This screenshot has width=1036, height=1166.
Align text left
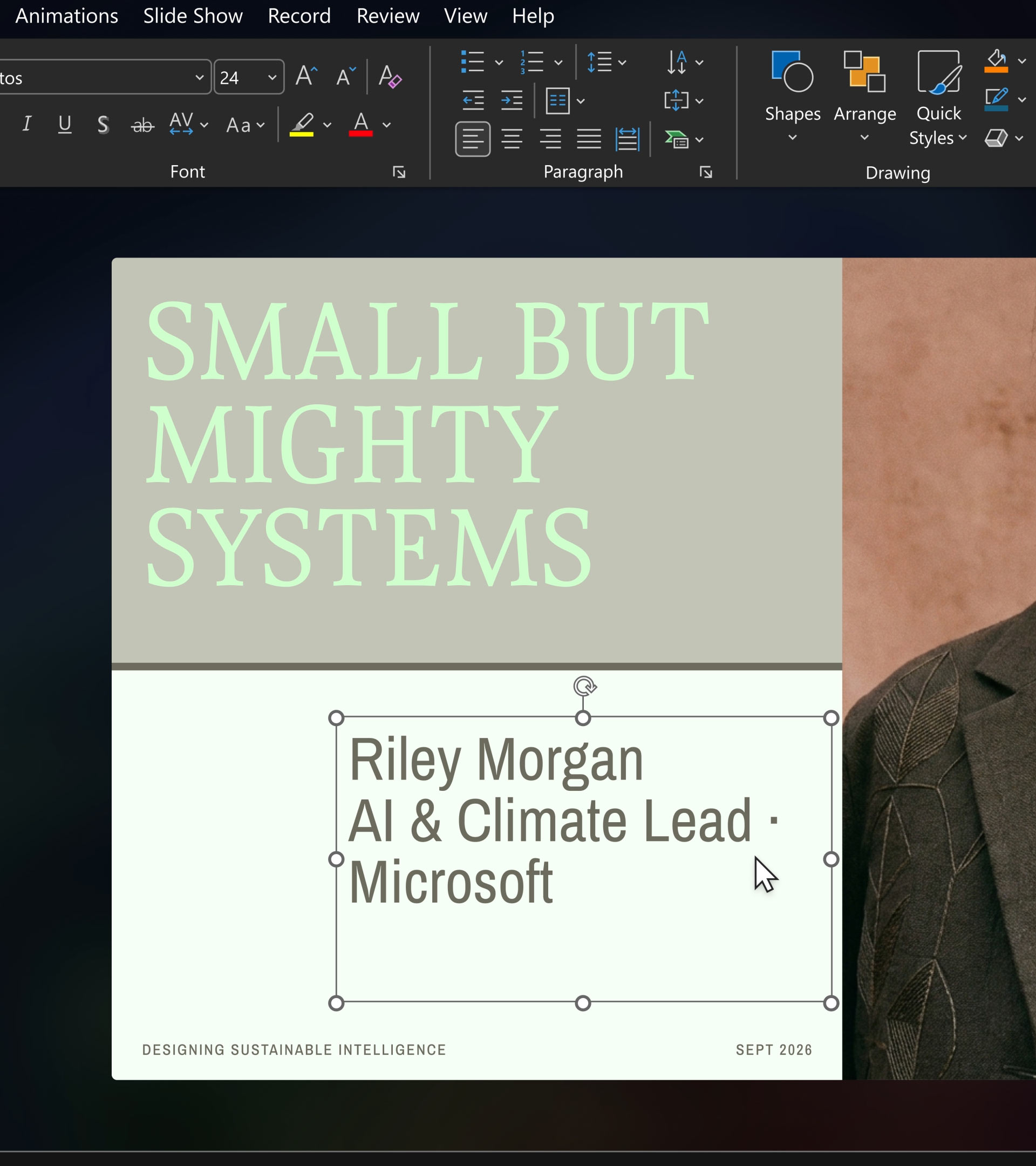(x=473, y=139)
